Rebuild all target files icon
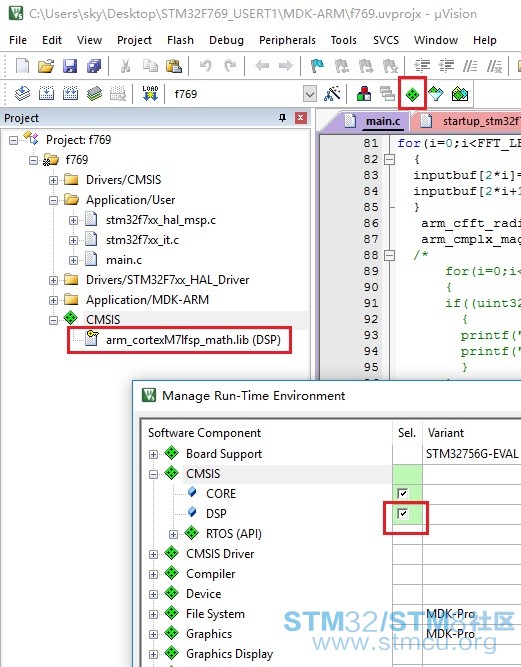The height and width of the screenshot is (667, 521). point(70,94)
